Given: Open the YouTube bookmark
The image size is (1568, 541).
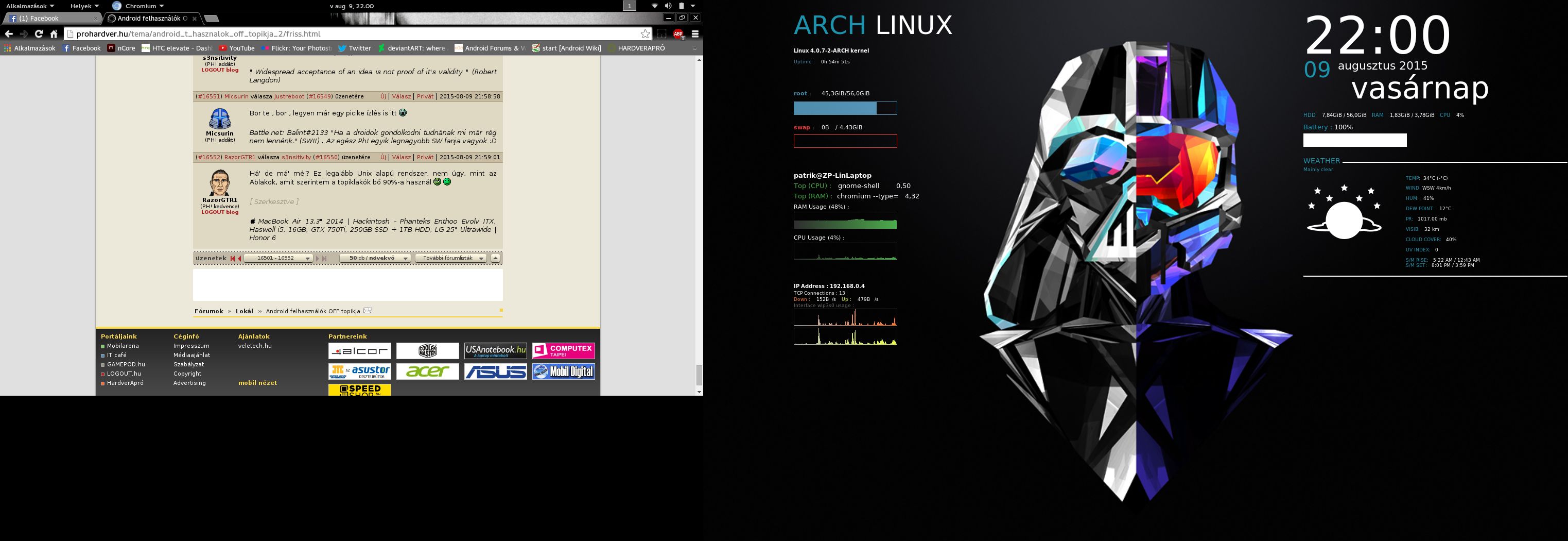Looking at the screenshot, I should pos(237,48).
